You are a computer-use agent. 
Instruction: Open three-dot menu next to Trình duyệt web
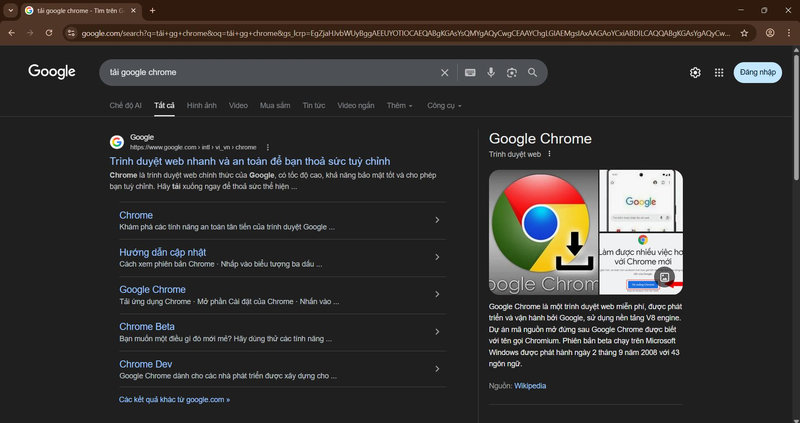pyautogui.click(x=549, y=154)
